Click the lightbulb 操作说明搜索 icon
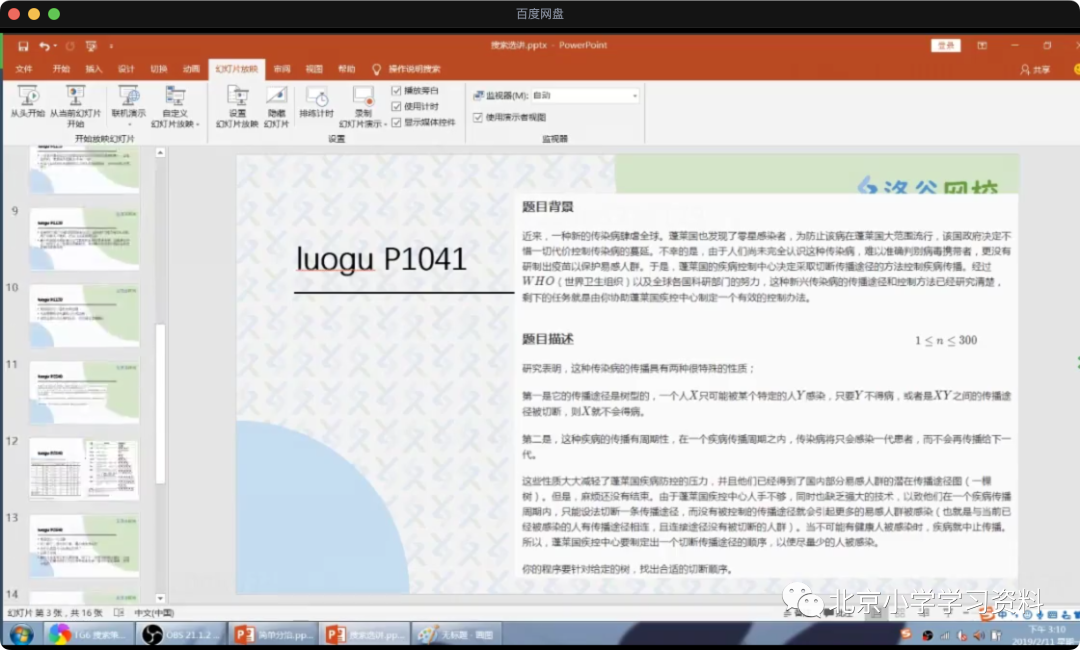This screenshot has width=1080, height=650. coord(376,70)
